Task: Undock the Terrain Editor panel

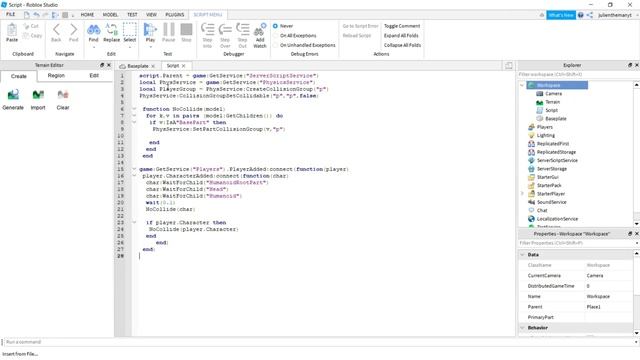Action: click(x=102, y=65)
